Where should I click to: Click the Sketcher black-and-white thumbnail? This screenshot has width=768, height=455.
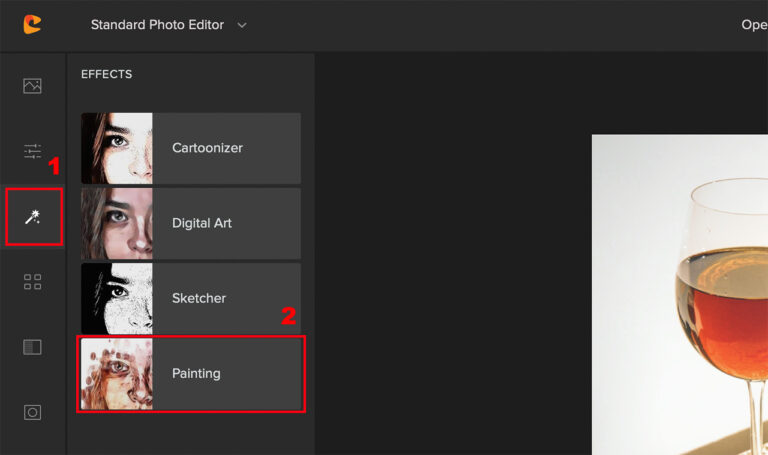tap(117, 299)
